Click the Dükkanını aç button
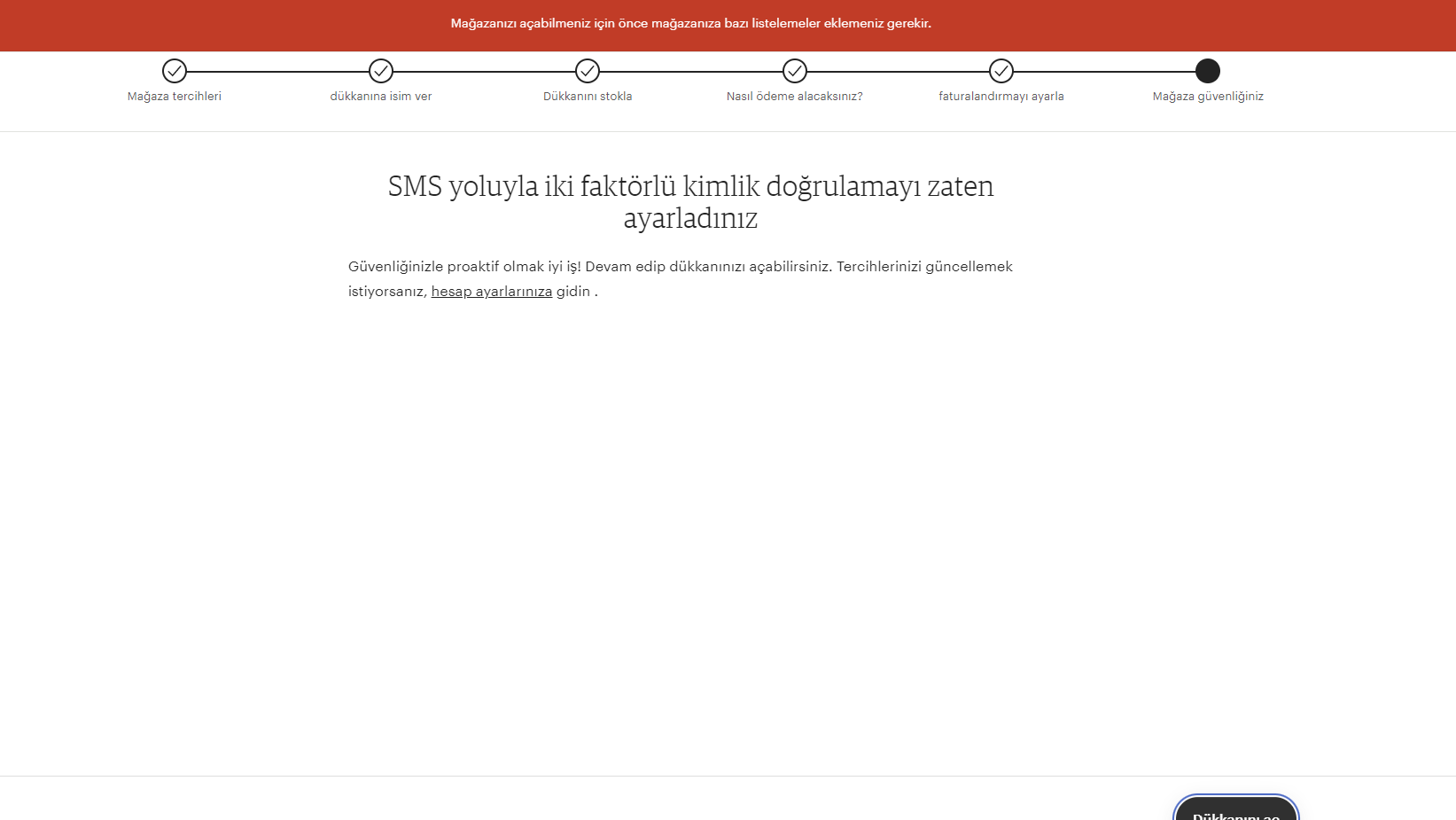Screen dimensions: 1456x820 1236,808
